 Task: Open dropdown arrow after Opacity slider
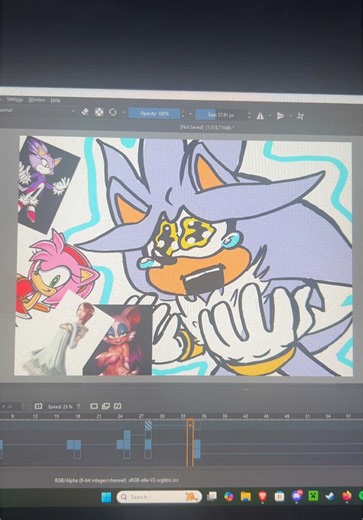(191, 114)
